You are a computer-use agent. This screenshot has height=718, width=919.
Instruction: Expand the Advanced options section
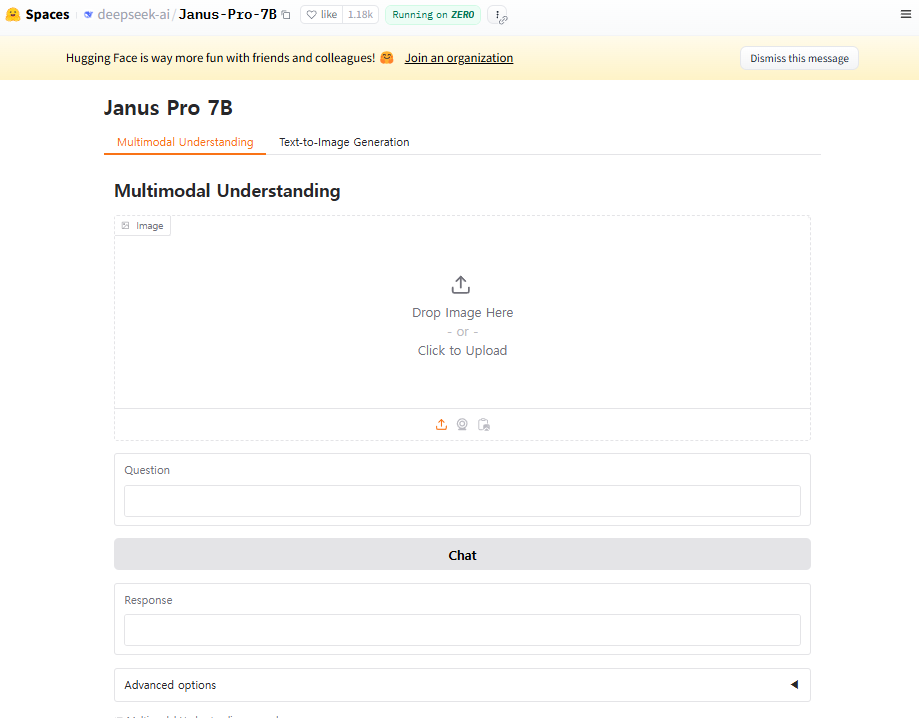pos(462,685)
